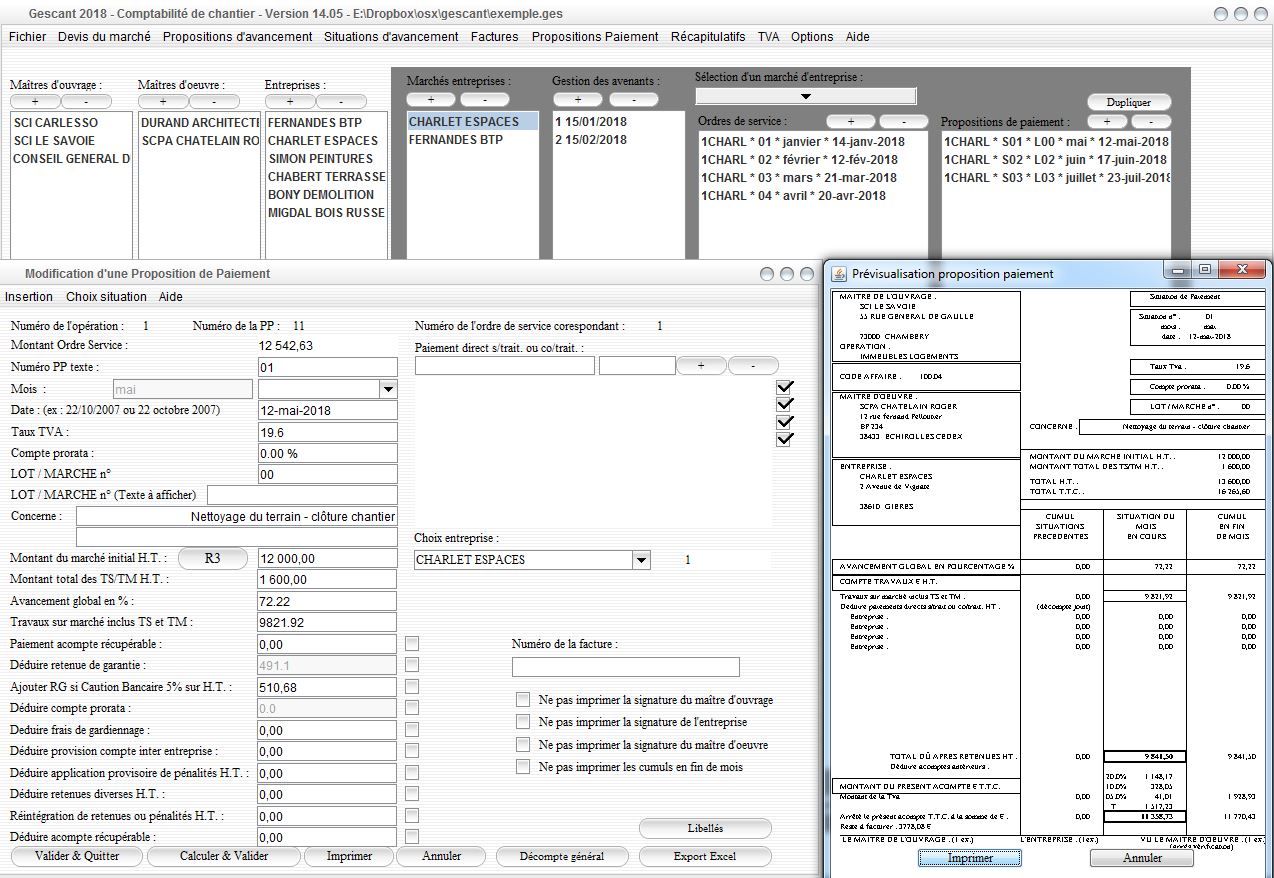
Task: Remove an Entreprise using its minus button
Action: (343, 102)
